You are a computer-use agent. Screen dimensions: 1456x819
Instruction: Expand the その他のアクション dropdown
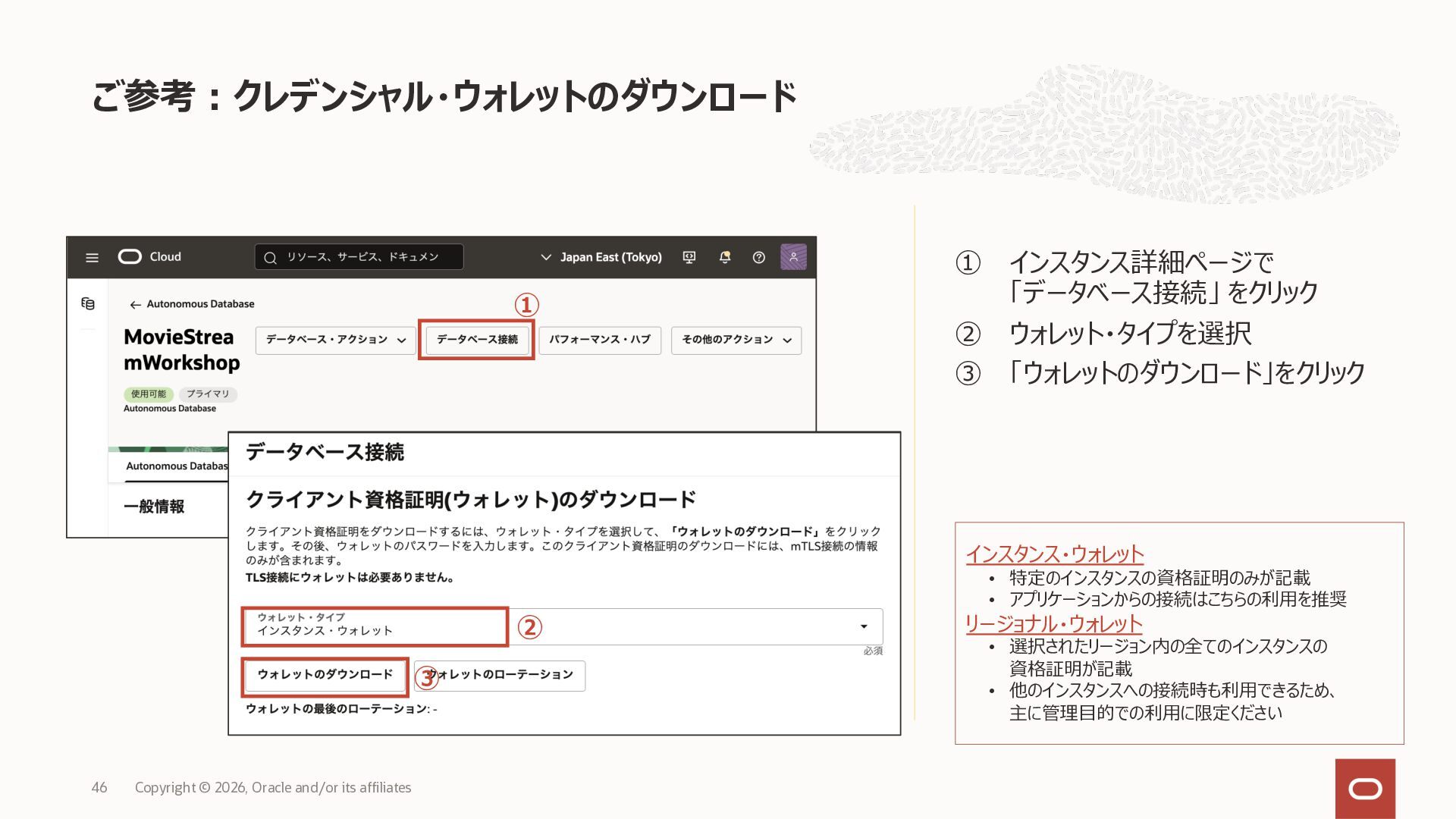point(736,340)
